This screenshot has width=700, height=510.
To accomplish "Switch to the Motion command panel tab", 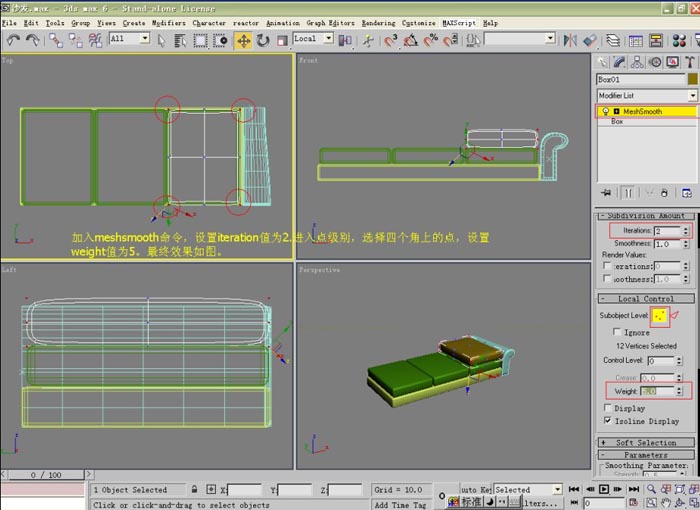I will [655, 62].
